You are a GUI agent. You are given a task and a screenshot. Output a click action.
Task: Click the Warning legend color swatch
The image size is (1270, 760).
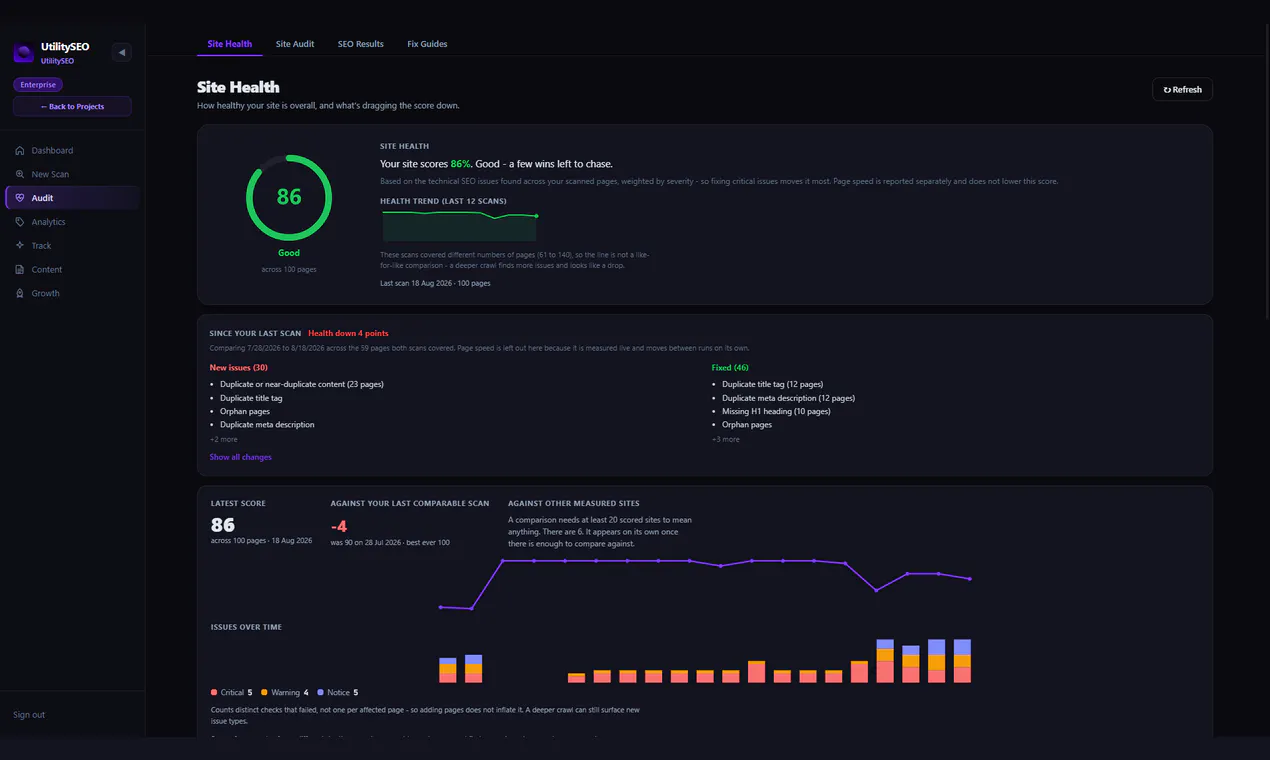(x=264, y=692)
